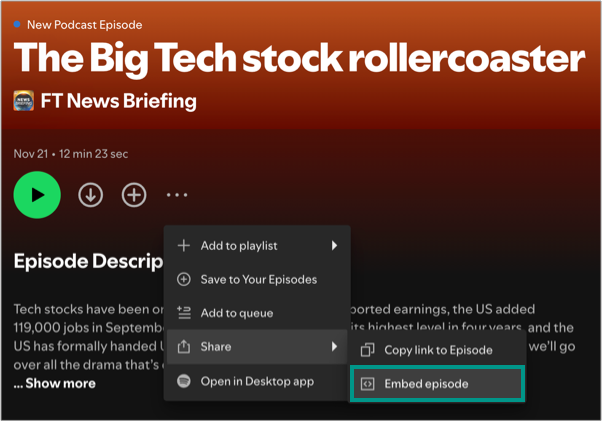Expand description with Show more
The height and width of the screenshot is (421, 602).
coord(55,383)
